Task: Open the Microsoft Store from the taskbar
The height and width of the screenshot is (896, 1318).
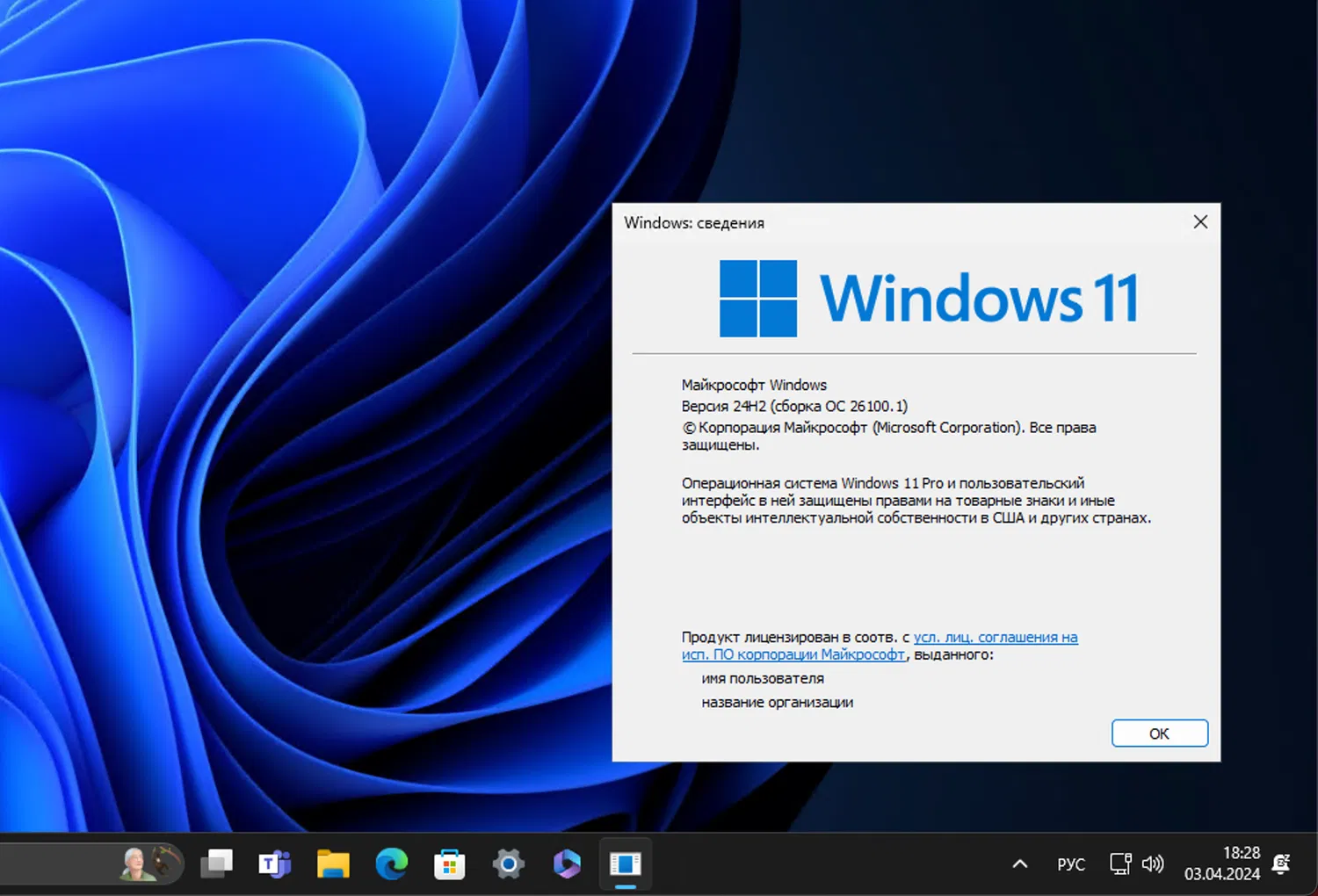Action: click(450, 863)
